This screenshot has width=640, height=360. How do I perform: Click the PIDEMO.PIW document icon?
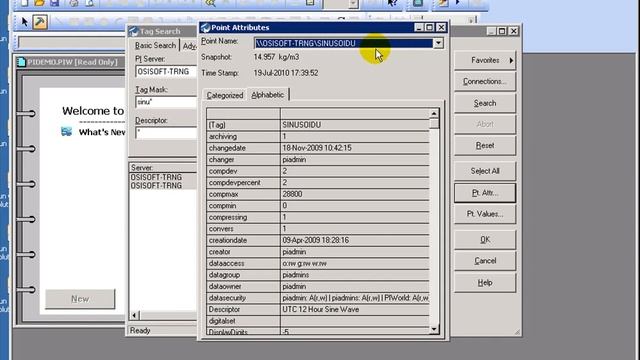coord(21,62)
